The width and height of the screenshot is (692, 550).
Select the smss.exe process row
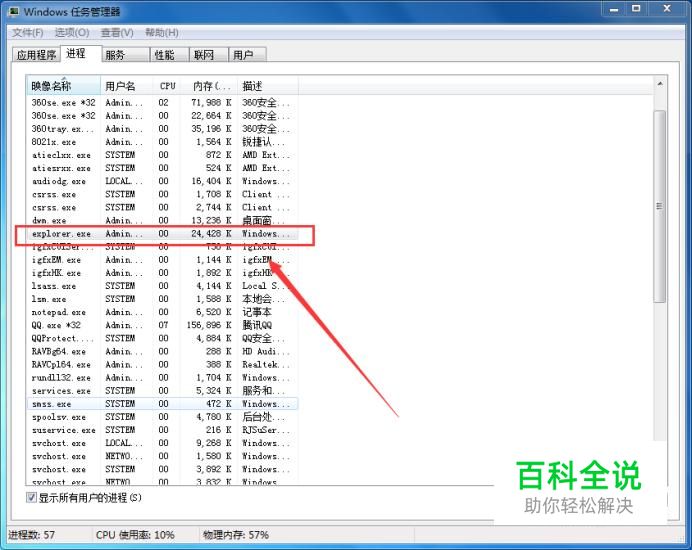[x=162, y=403]
